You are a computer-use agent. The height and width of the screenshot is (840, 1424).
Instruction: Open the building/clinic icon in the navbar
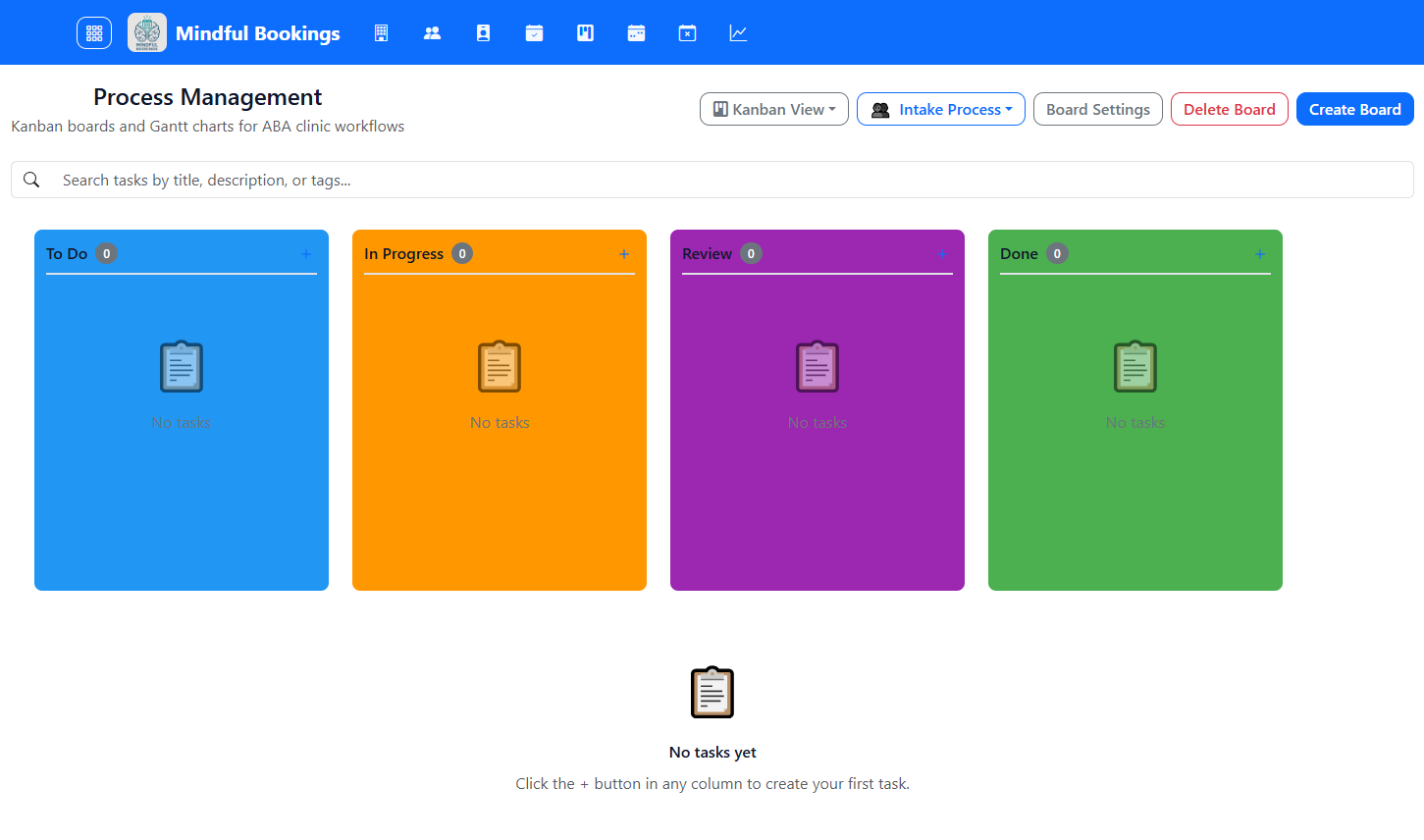[x=381, y=32]
